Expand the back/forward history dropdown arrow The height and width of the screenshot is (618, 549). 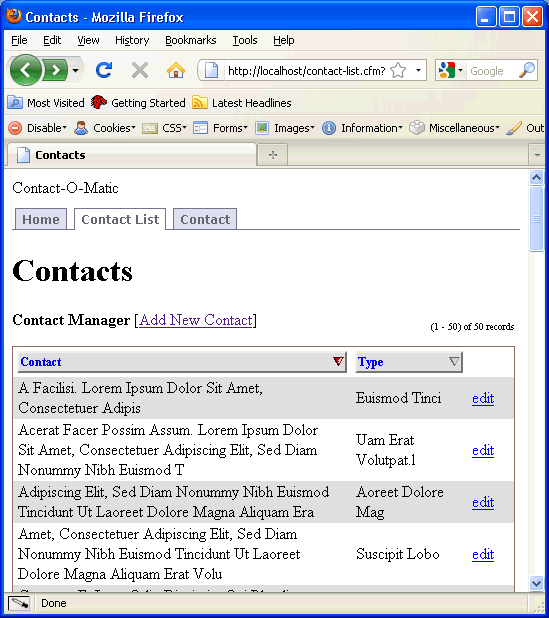[x=75, y=71]
